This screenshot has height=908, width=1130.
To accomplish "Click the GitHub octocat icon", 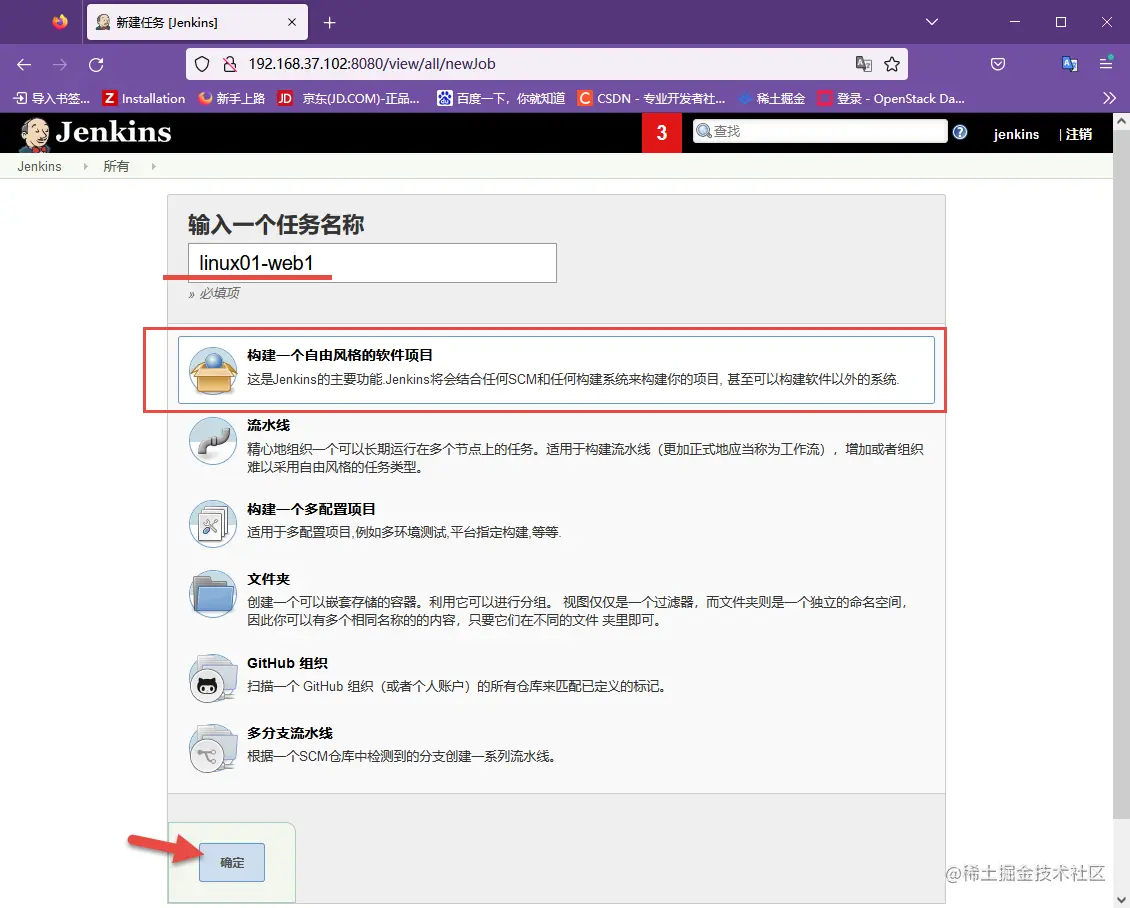I will pyautogui.click(x=213, y=678).
